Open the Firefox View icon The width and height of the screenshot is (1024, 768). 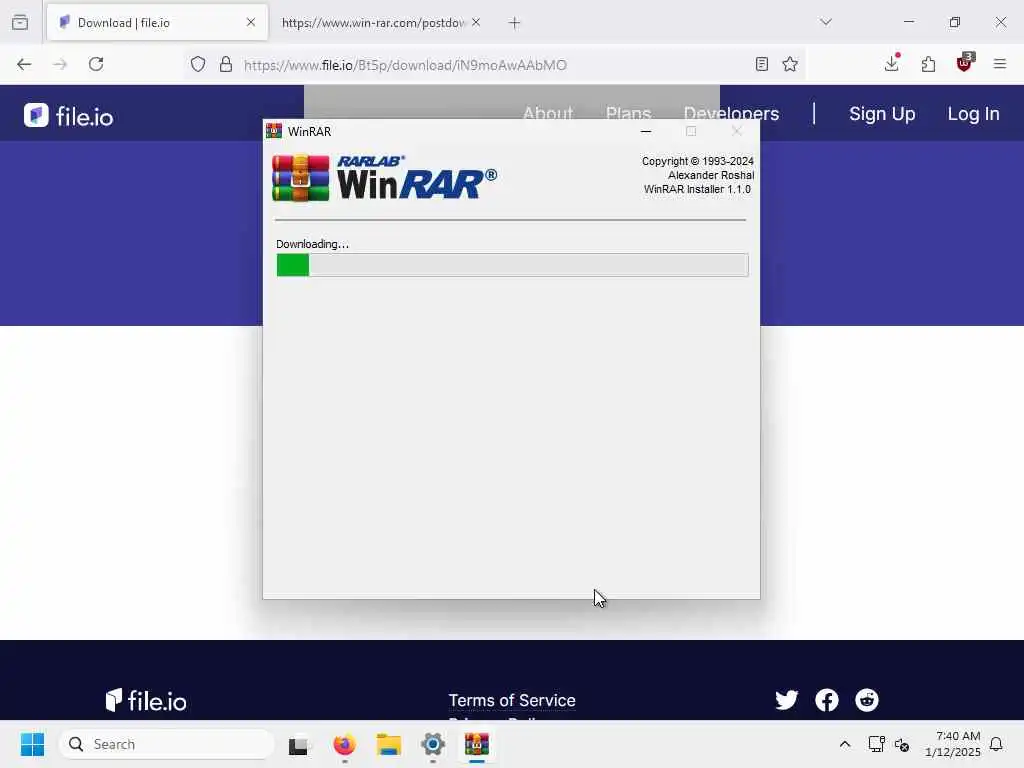pyautogui.click(x=20, y=22)
